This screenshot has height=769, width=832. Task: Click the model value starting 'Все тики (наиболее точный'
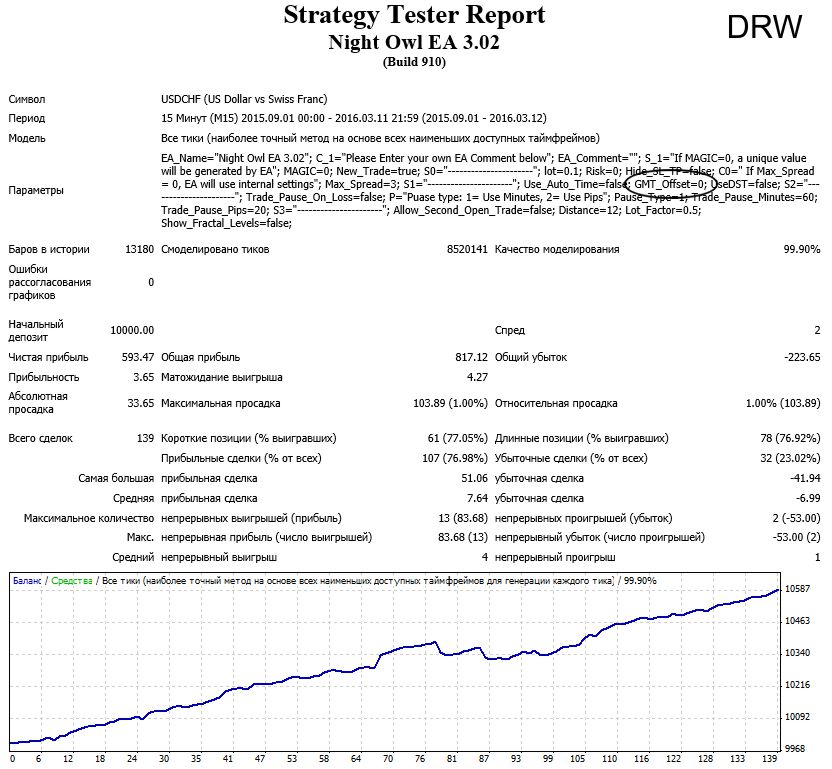pos(380,139)
